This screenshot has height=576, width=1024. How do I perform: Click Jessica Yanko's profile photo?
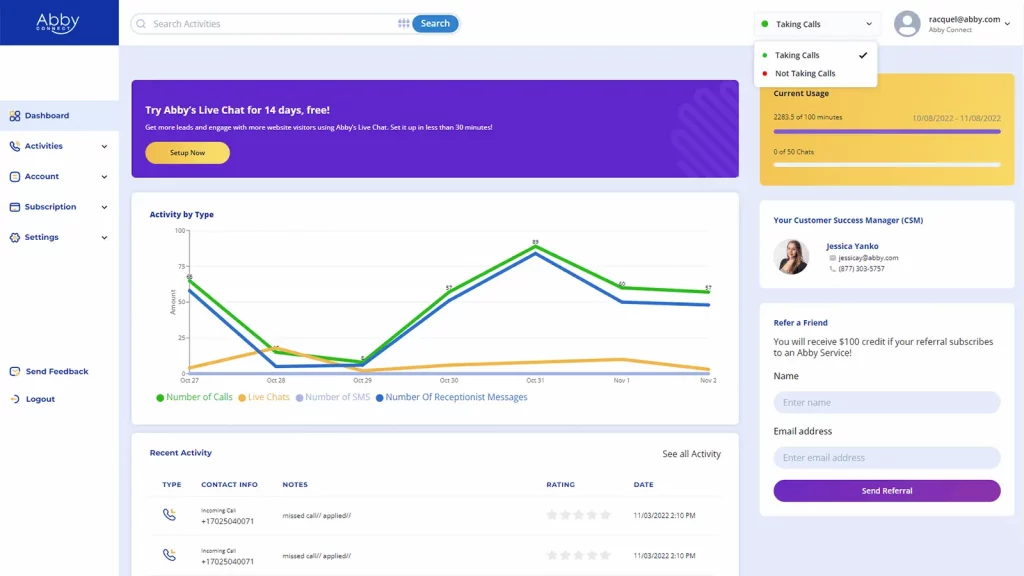point(791,257)
